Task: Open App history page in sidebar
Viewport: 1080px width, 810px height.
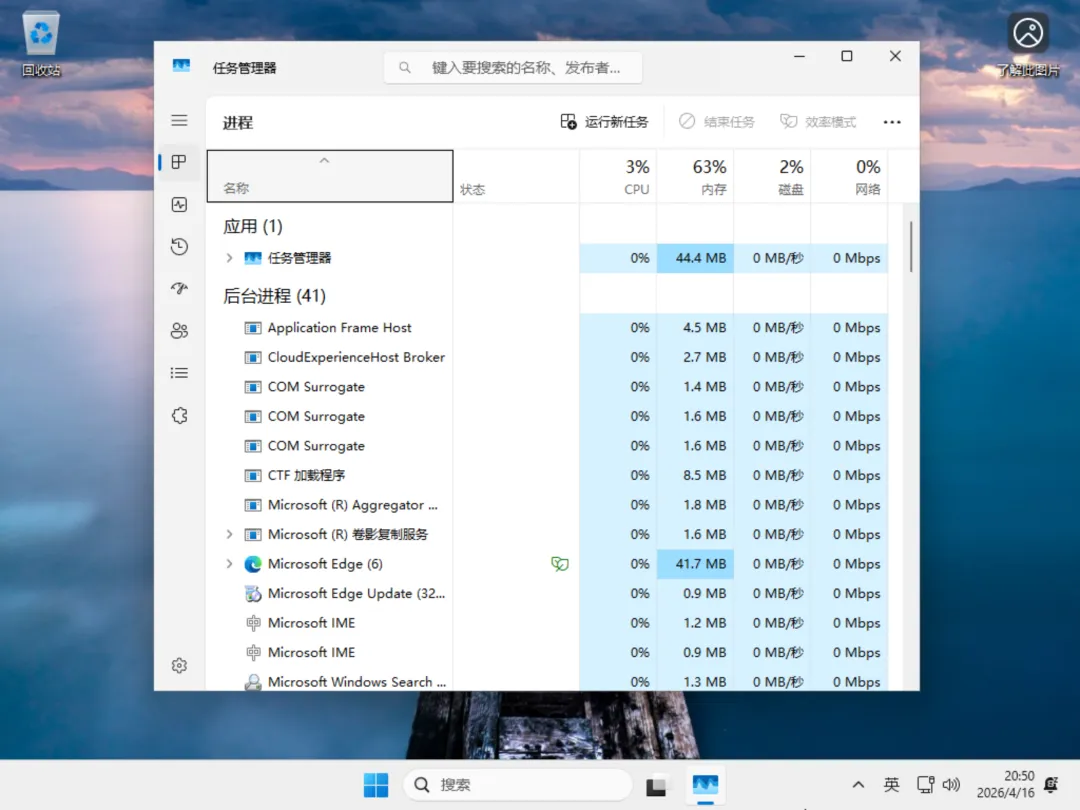Action: (179, 247)
